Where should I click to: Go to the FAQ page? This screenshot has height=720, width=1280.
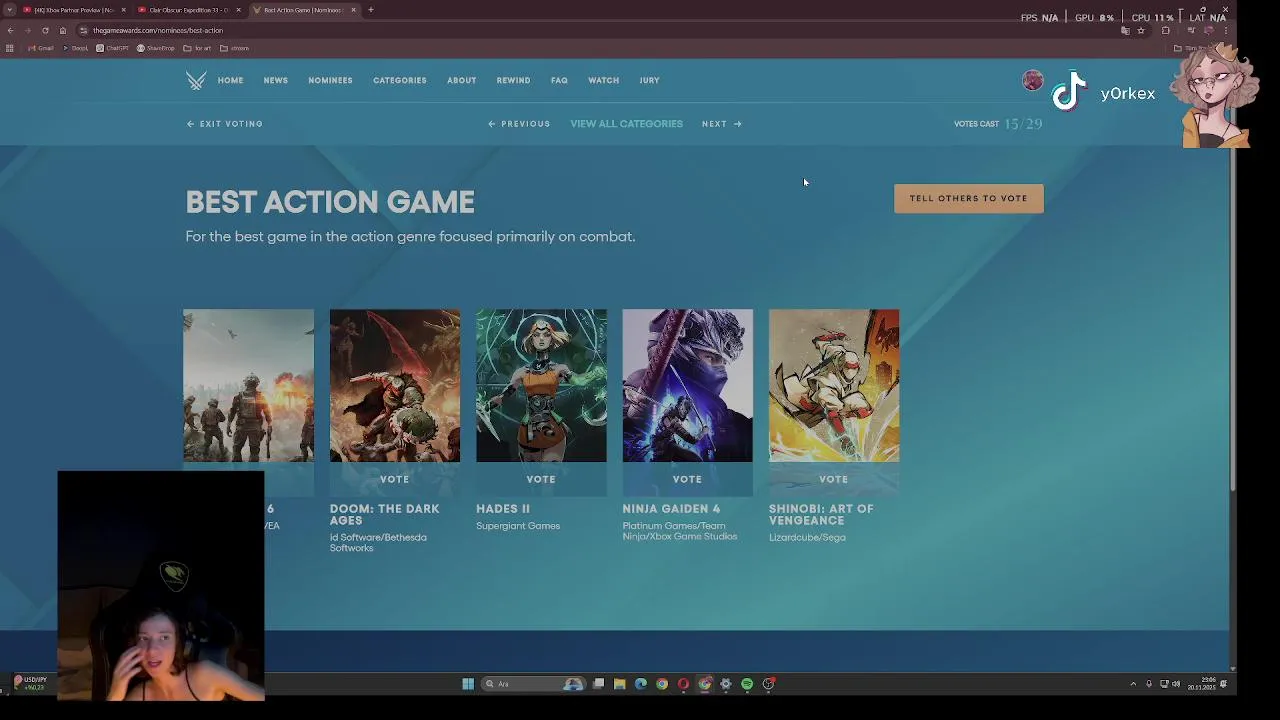point(559,80)
